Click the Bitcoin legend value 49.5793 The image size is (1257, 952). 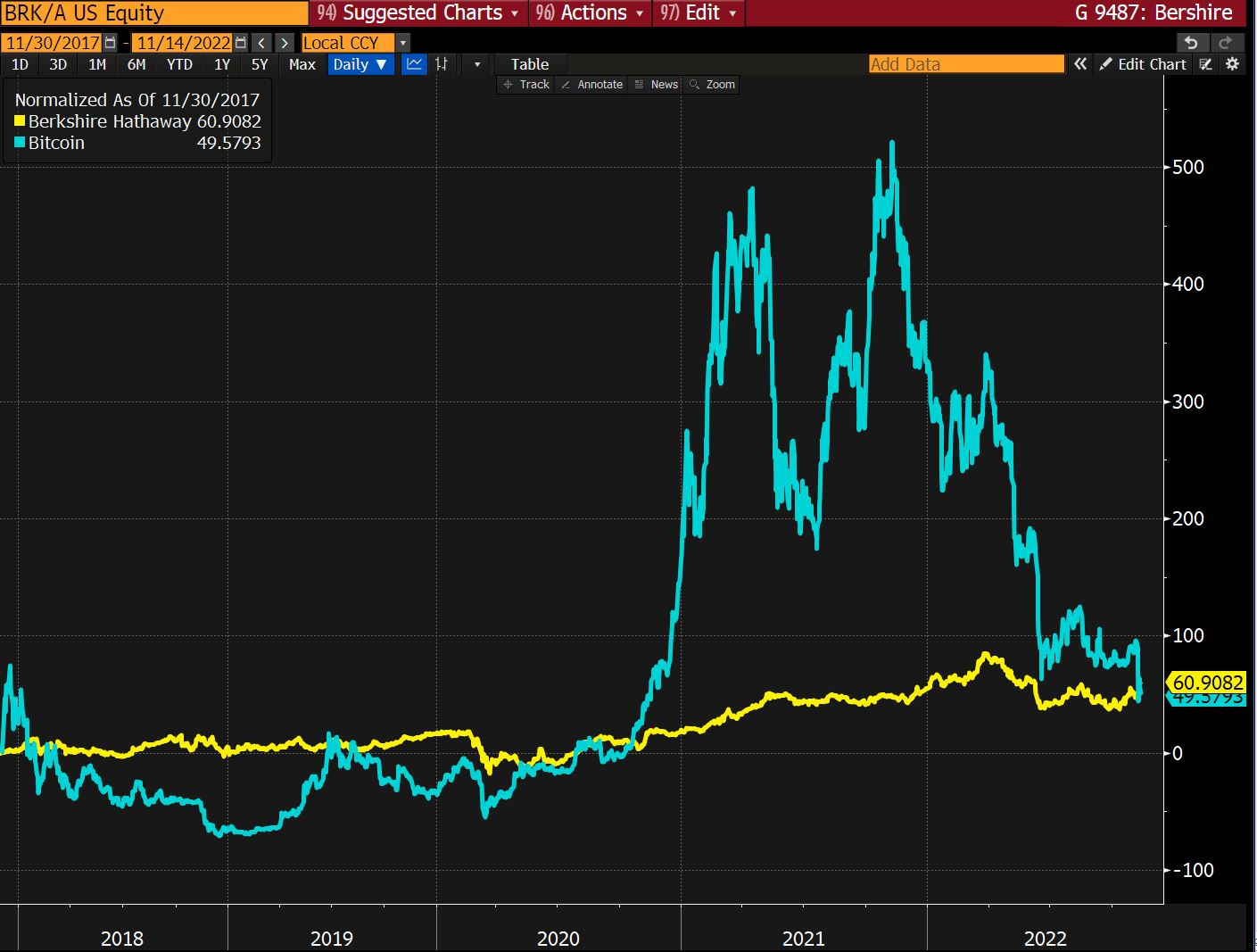tap(229, 143)
